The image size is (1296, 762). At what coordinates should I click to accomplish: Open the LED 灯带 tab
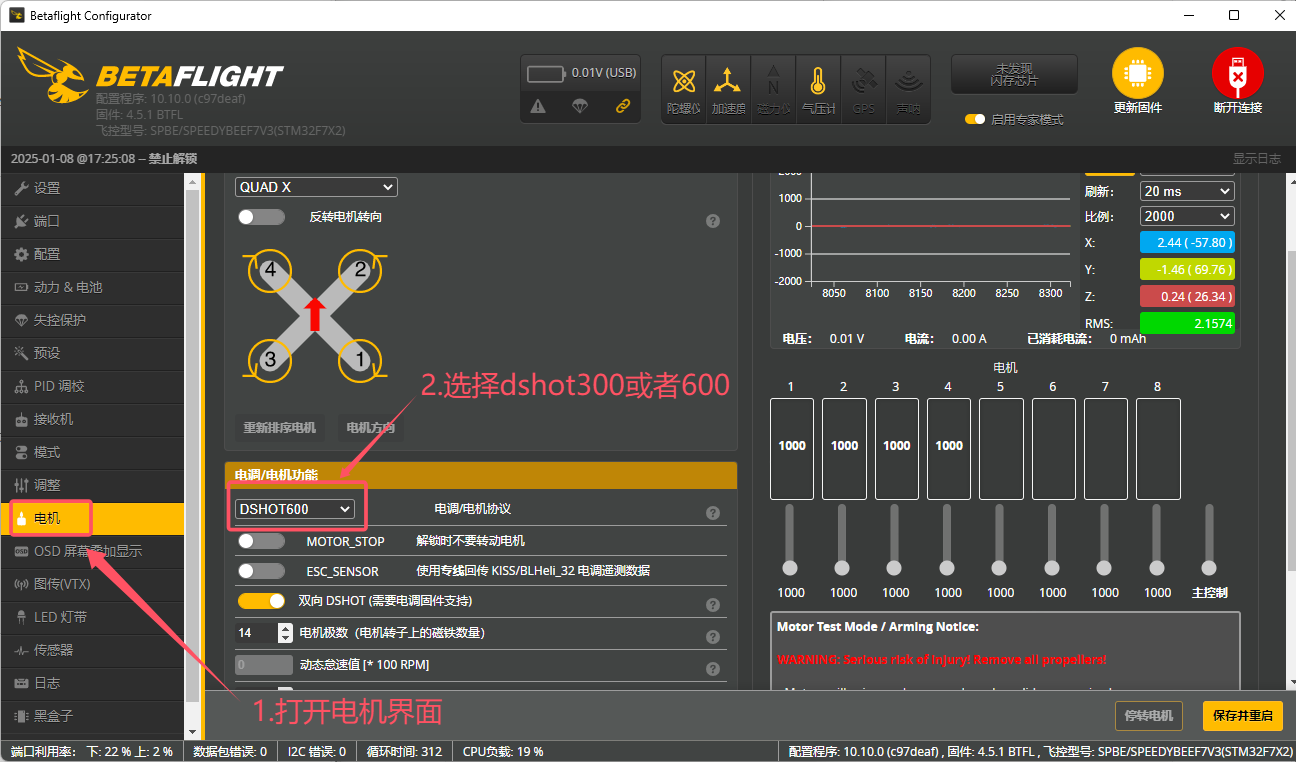(x=92, y=617)
